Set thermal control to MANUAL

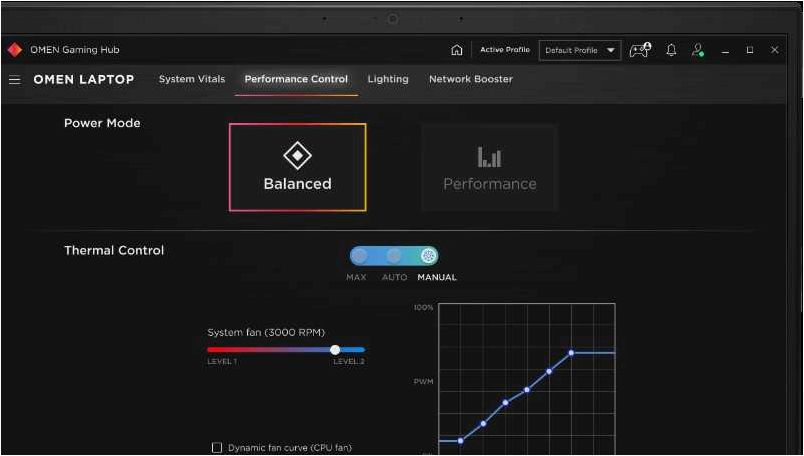[428, 255]
